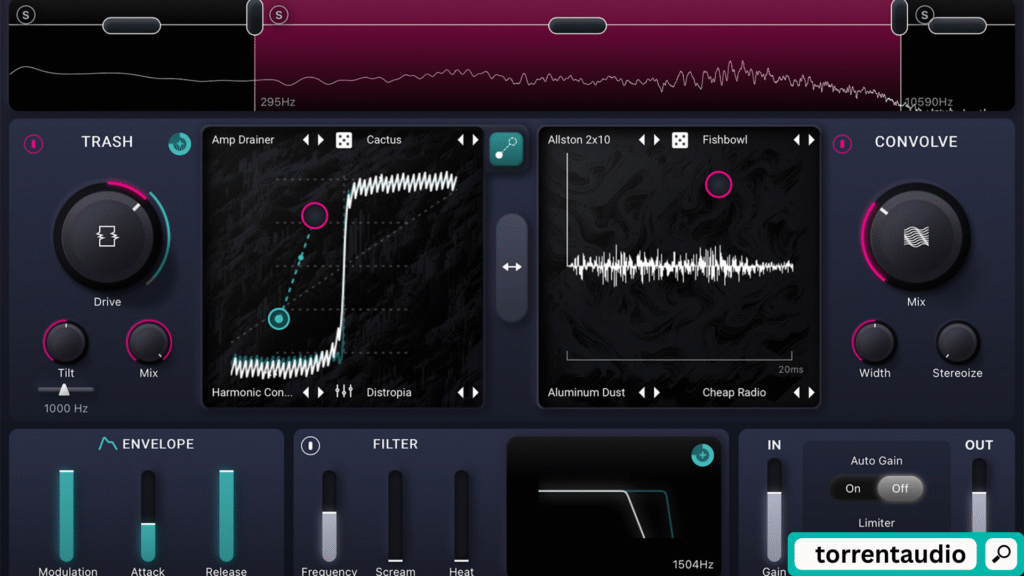The width and height of the screenshot is (1024, 576).
Task: Toggle the TRASH module power button
Action: pyautogui.click(x=34, y=143)
